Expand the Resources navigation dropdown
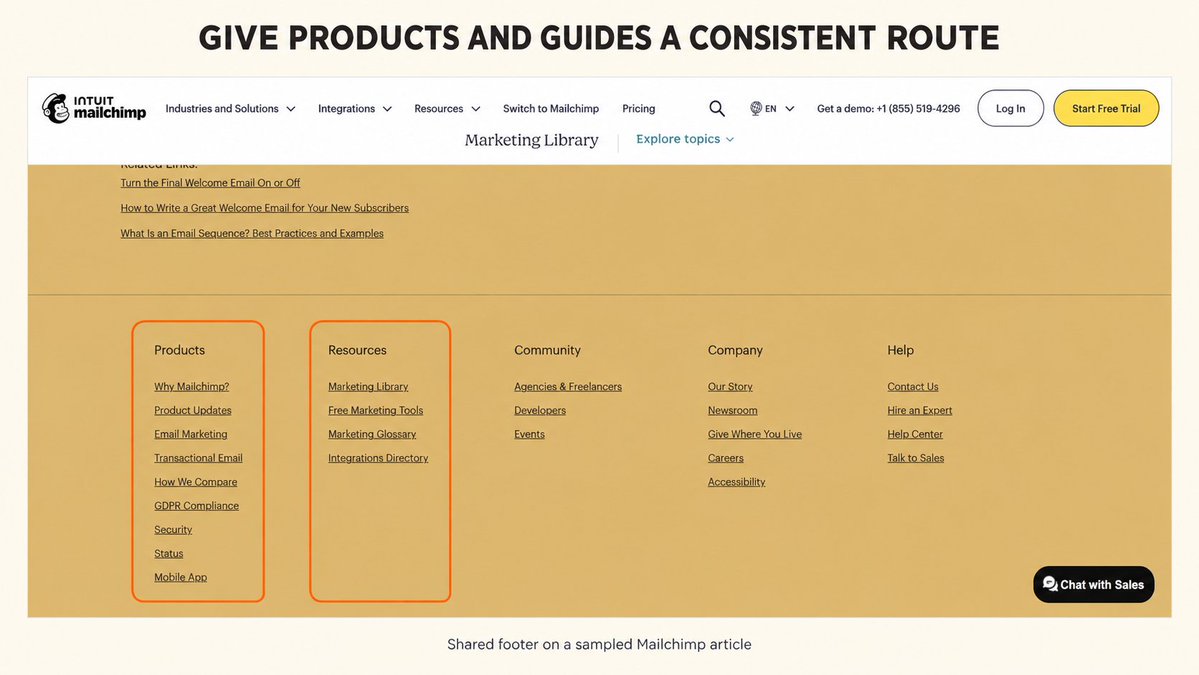Viewport: 1199px width, 675px height. 447,109
